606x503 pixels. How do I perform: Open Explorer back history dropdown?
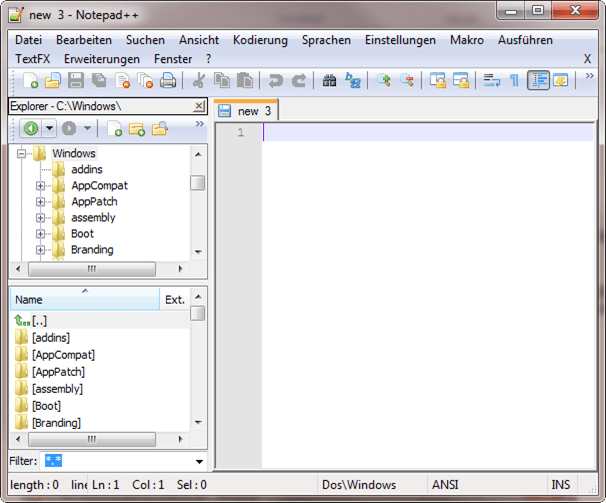coord(49,128)
